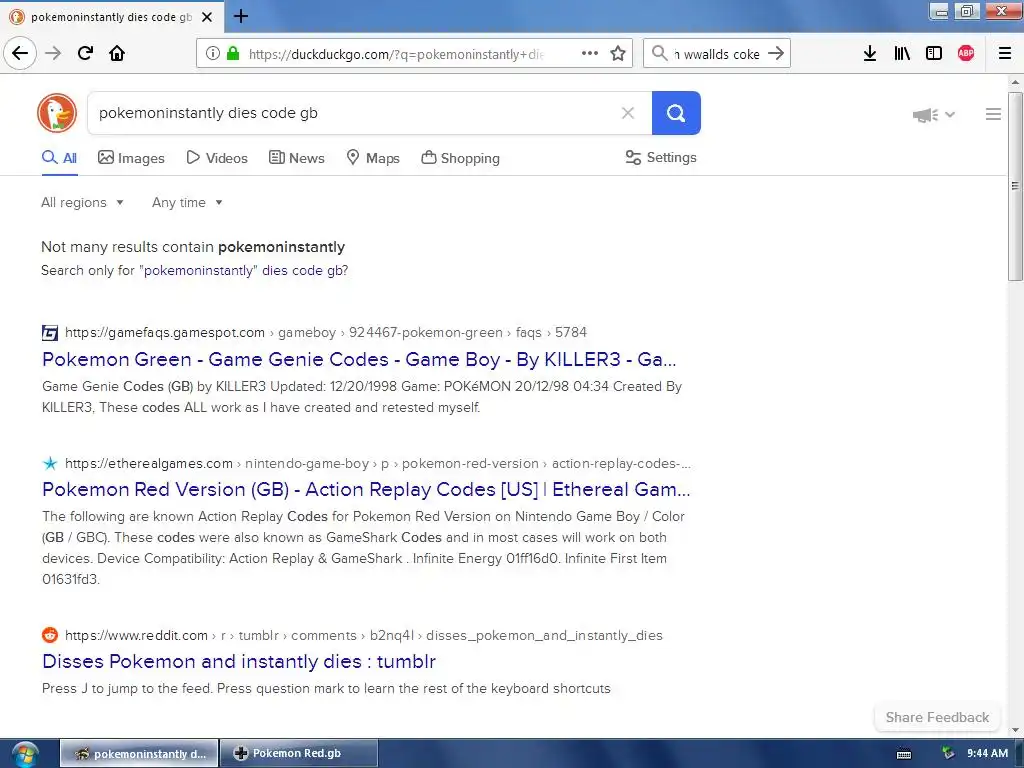Viewport: 1024px width, 768px height.
Task: Click the magnifier icon in browser search box
Action: coord(660,53)
